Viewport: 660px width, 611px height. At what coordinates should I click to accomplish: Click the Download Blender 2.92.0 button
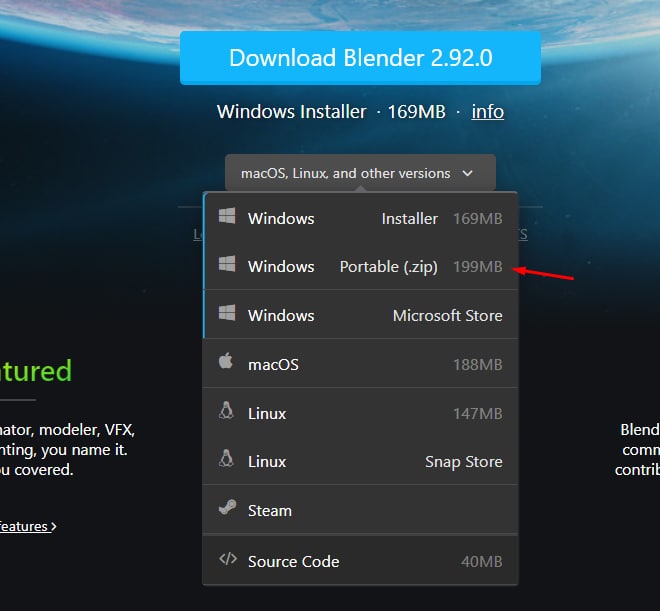(x=360, y=58)
